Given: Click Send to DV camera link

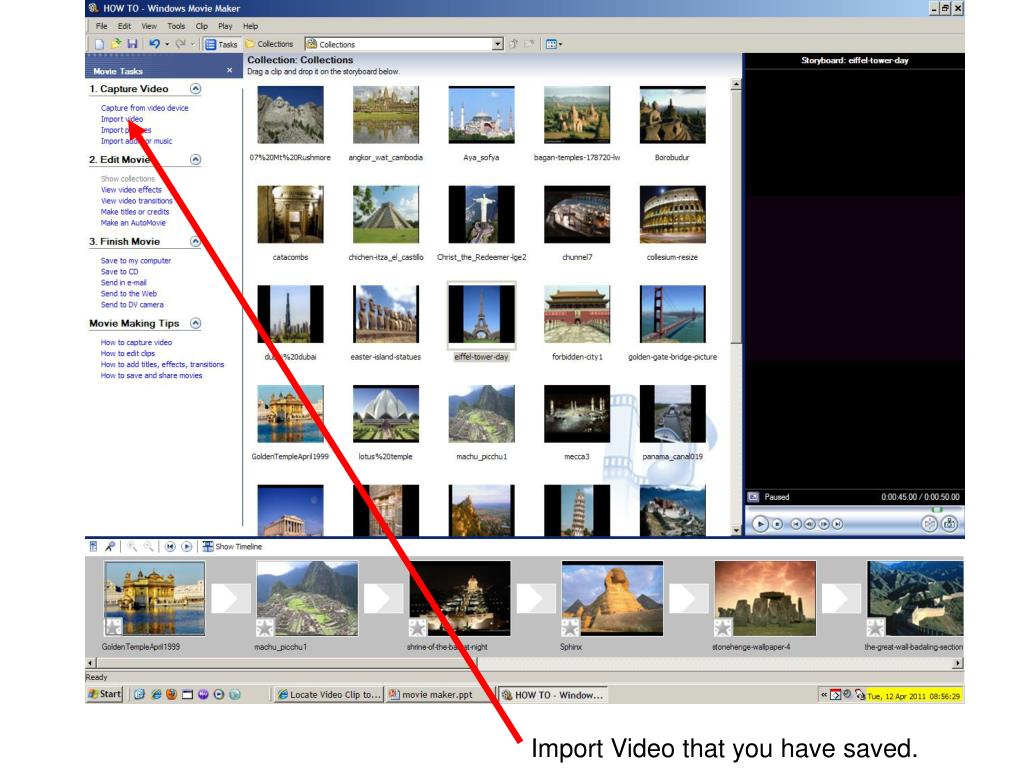Looking at the screenshot, I should point(132,305).
